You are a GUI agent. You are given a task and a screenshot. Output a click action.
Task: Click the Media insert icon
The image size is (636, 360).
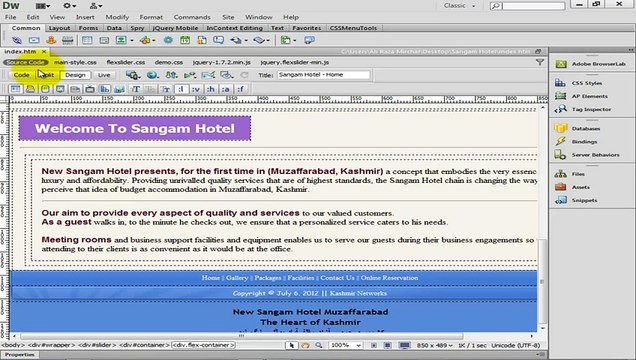pyautogui.click(x=145, y=40)
